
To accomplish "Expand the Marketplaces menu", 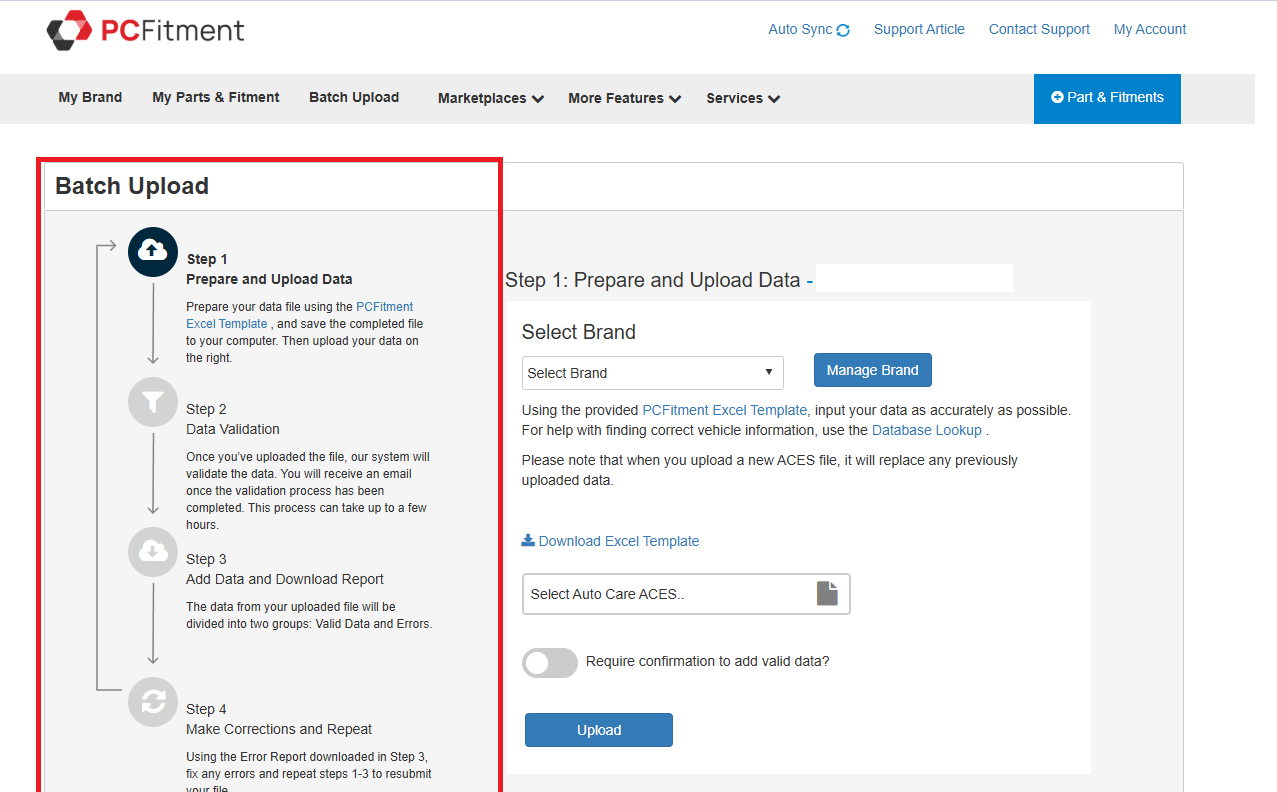I will tap(489, 98).
